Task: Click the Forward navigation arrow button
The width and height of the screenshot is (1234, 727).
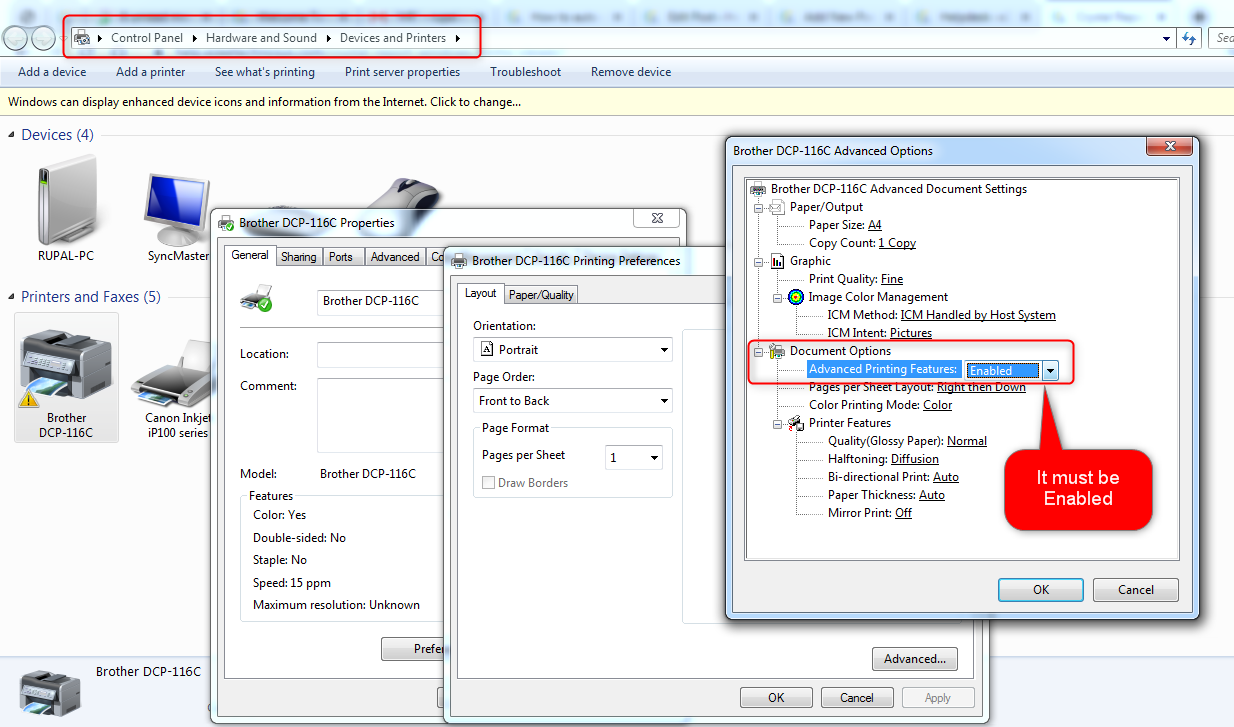Action: pos(43,38)
